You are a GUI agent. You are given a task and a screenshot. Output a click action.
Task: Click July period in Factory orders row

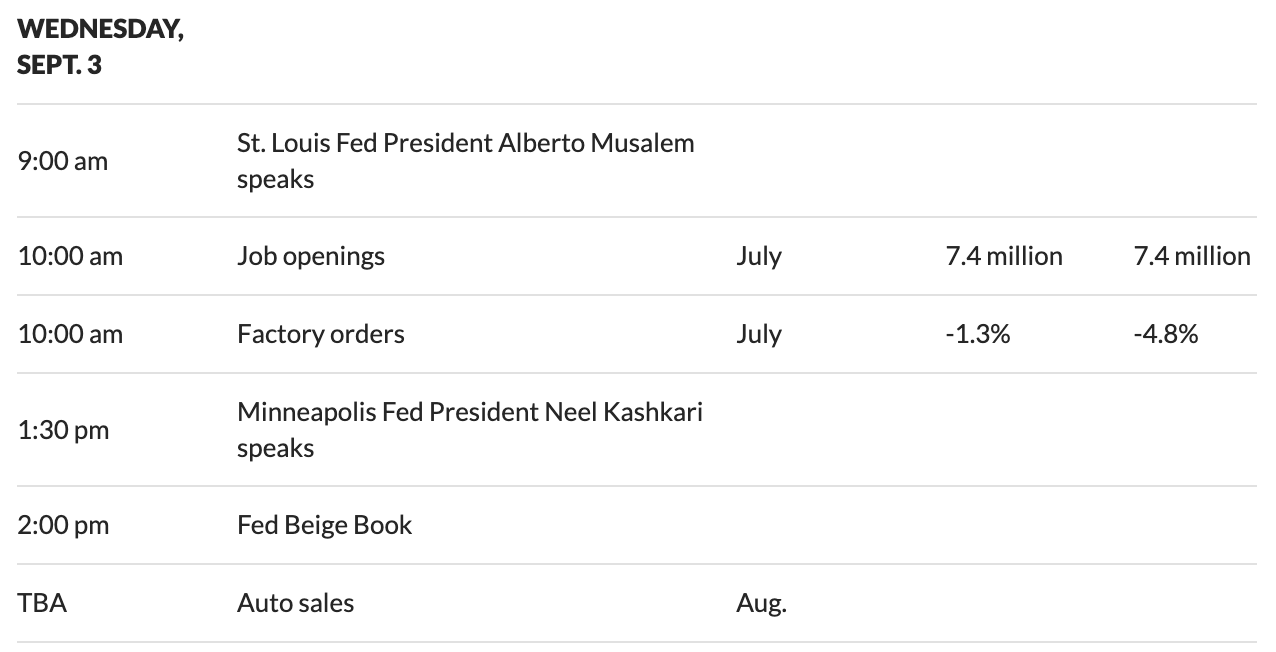click(759, 334)
